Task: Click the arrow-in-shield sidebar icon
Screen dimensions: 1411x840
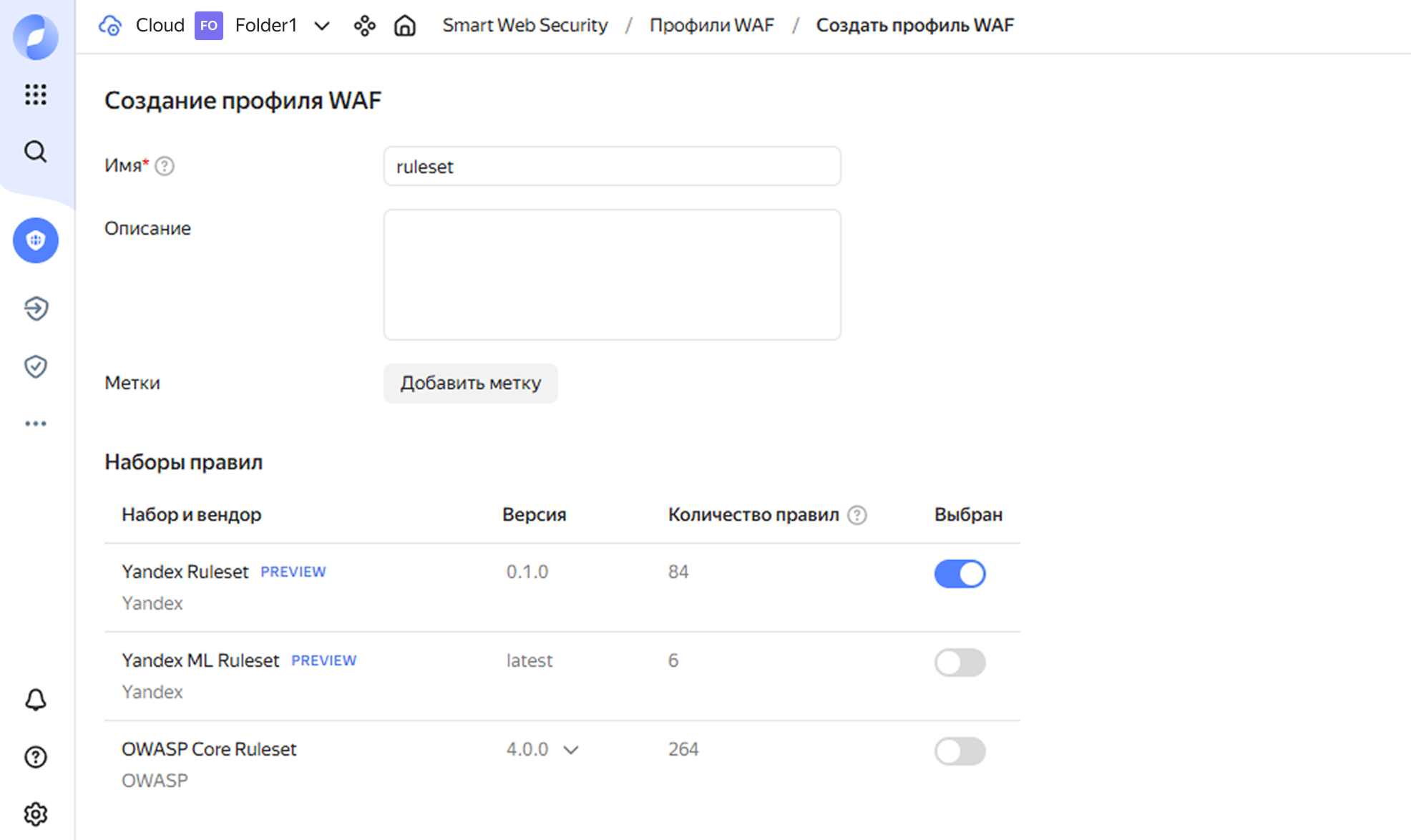Action: coord(35,308)
